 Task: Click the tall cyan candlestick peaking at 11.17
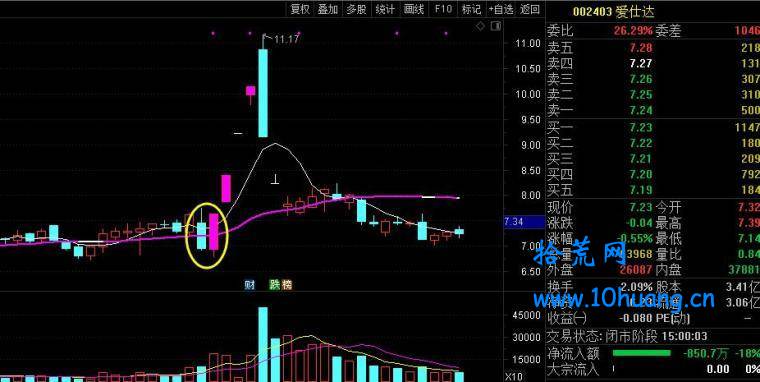pos(263,93)
